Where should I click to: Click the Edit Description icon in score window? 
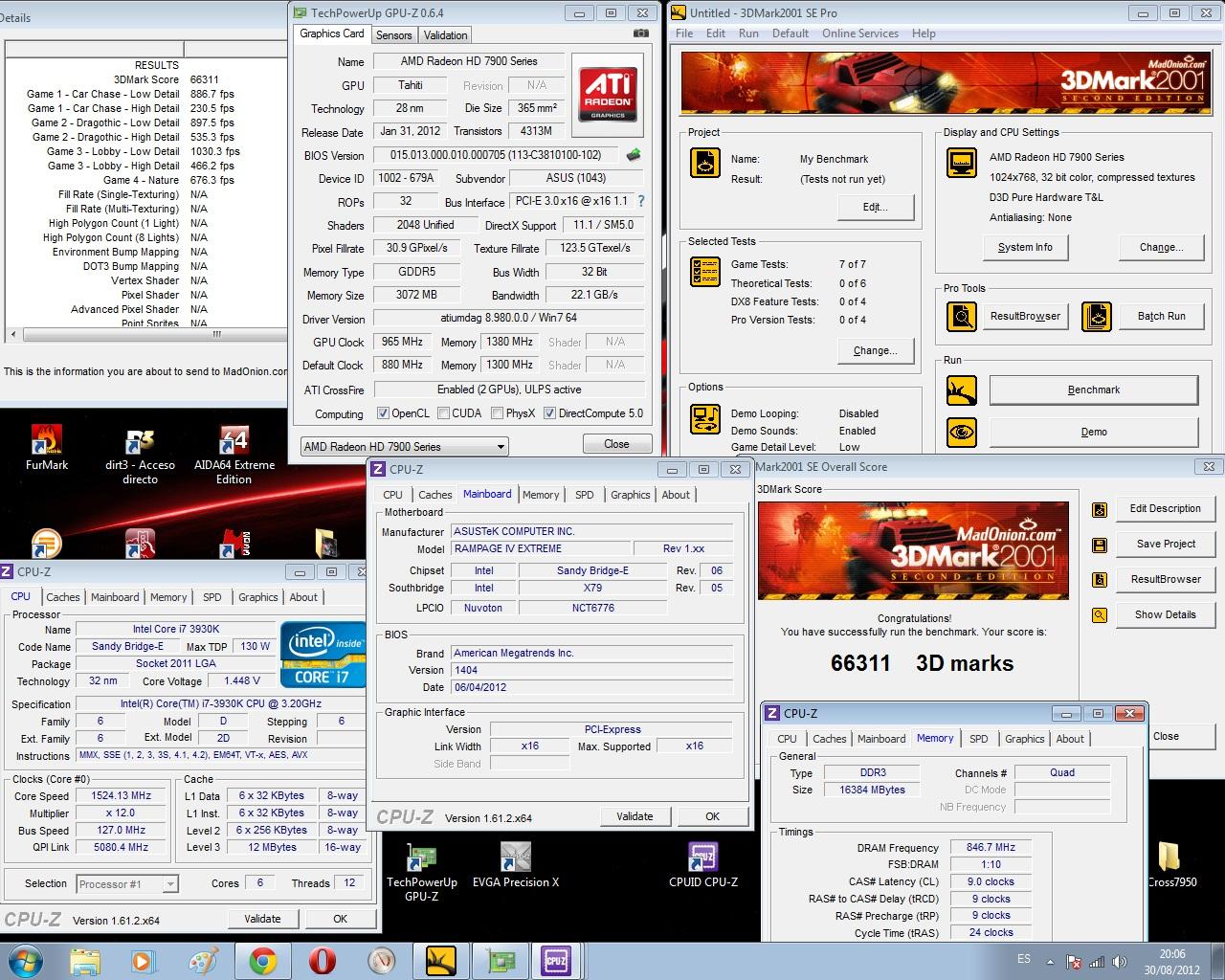tap(1100, 509)
